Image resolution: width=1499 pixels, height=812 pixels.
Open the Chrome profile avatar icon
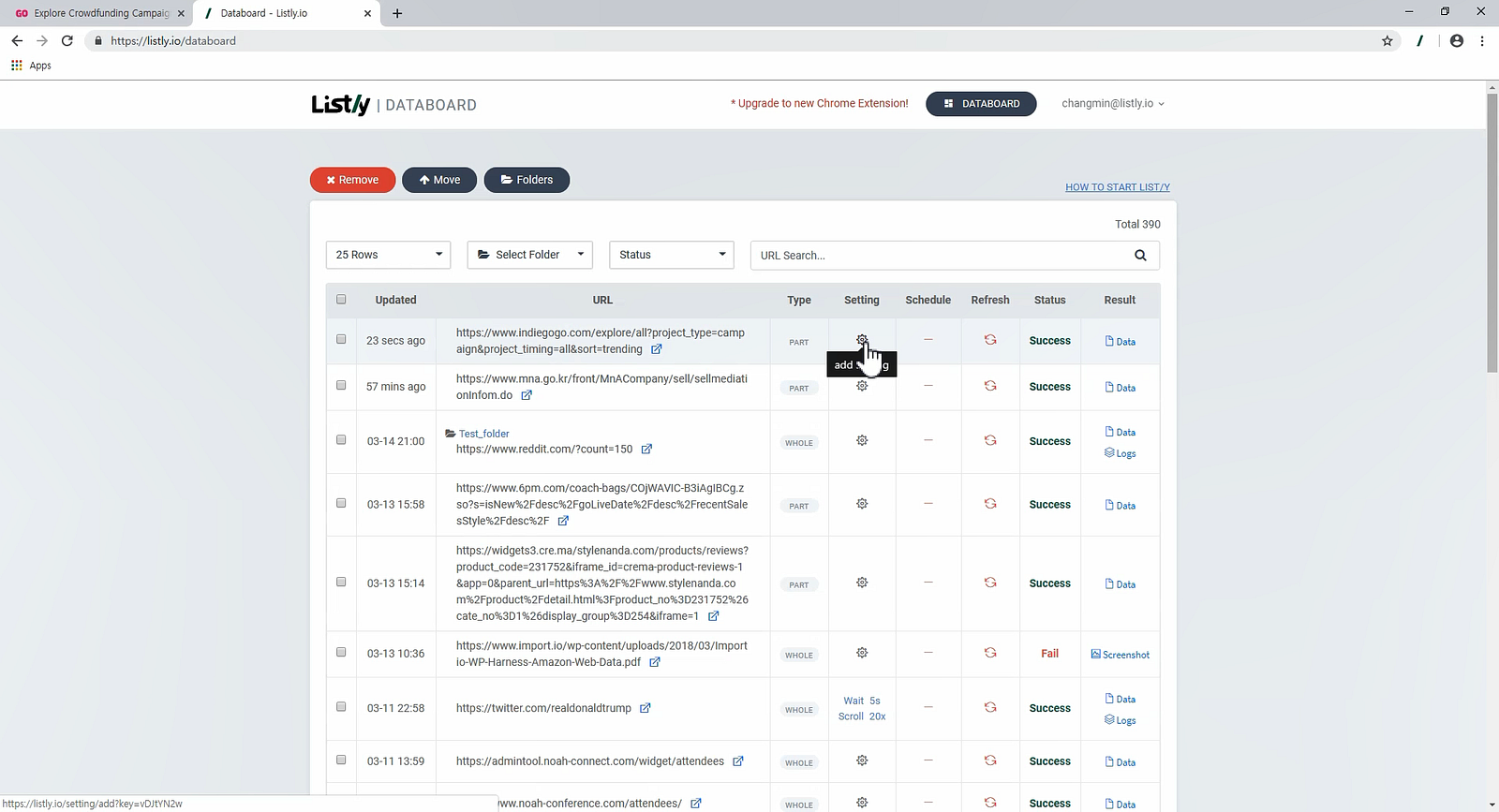click(1456, 41)
